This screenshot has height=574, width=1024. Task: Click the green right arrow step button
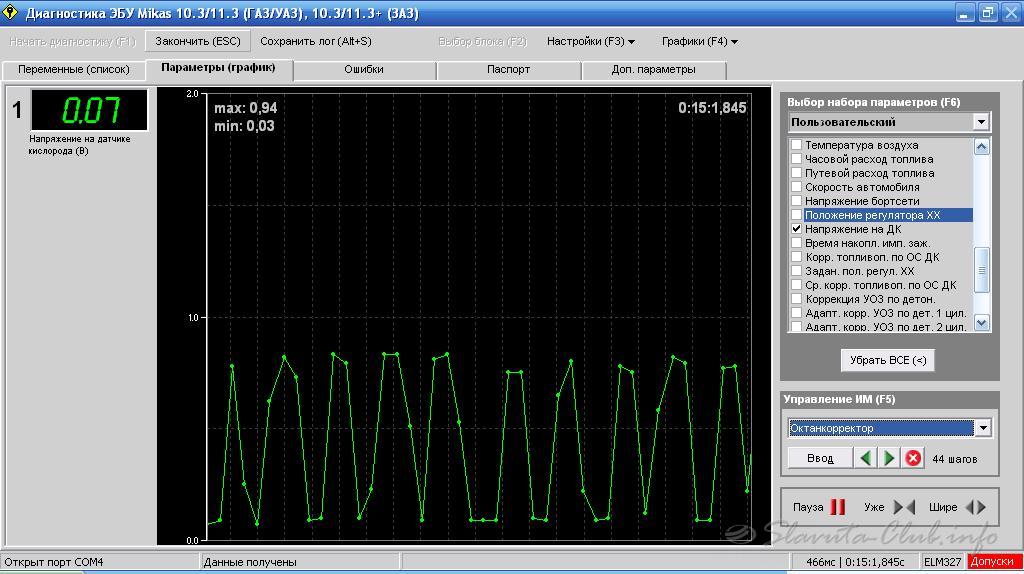889,458
